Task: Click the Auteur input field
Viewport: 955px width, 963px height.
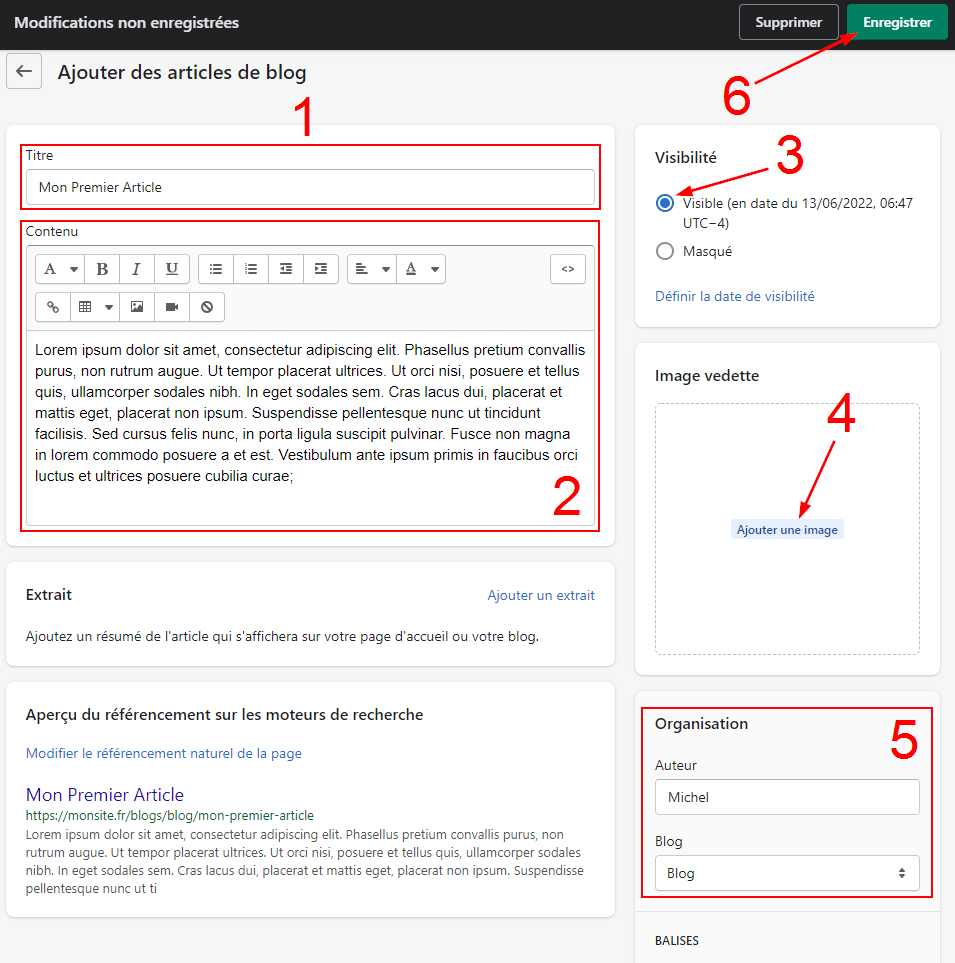Action: [x=787, y=797]
